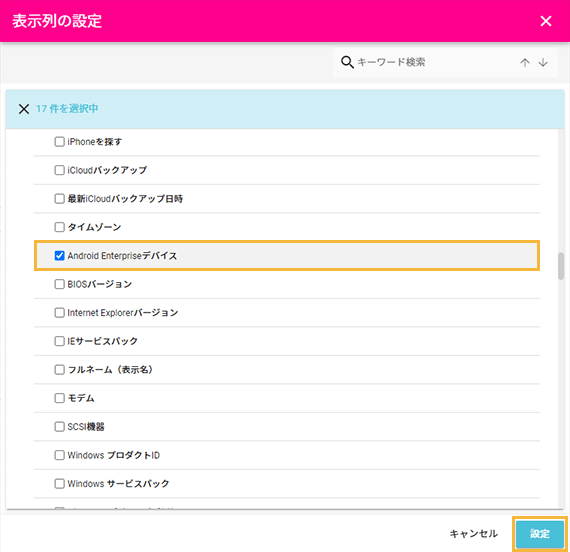Tick the IEサービスパック checkbox
Screen dimensions: 570x552
click(x=59, y=341)
